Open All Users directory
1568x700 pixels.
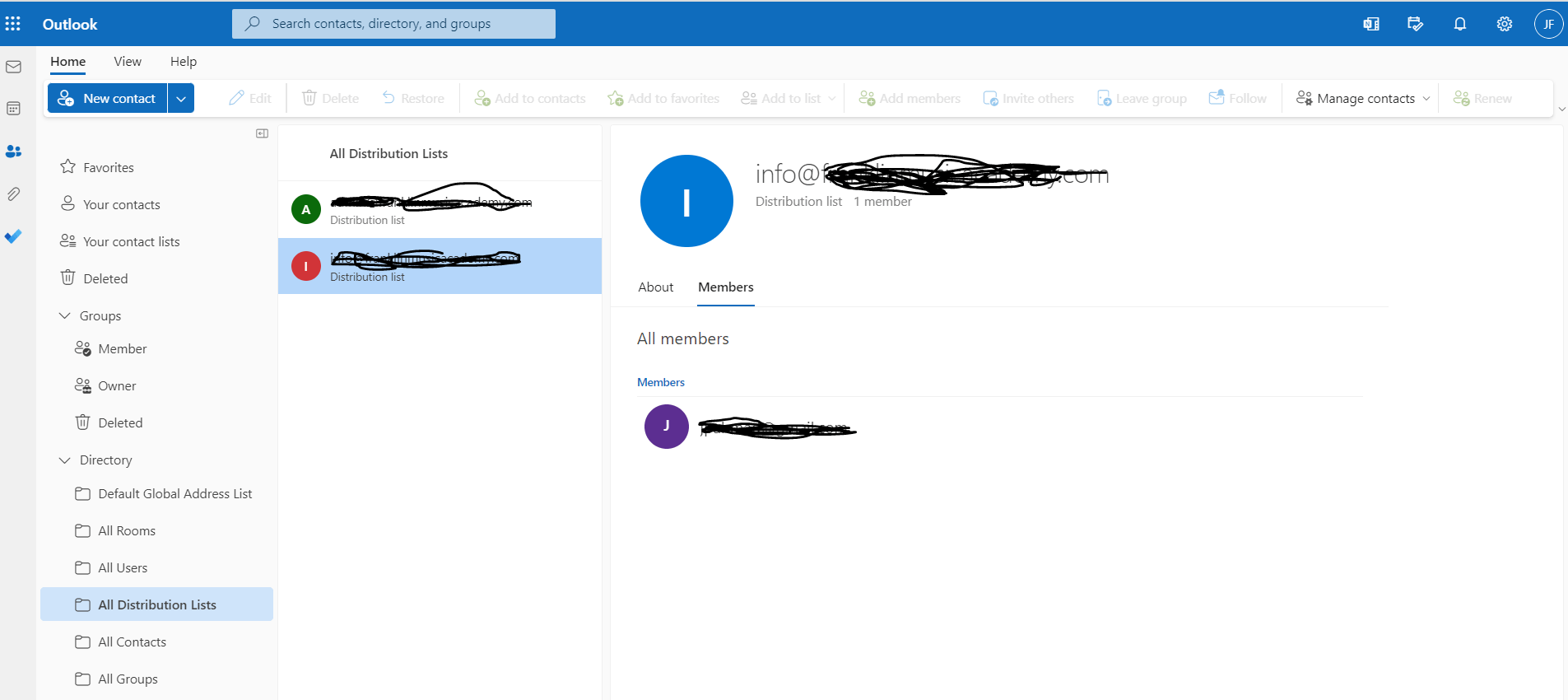pos(156,567)
